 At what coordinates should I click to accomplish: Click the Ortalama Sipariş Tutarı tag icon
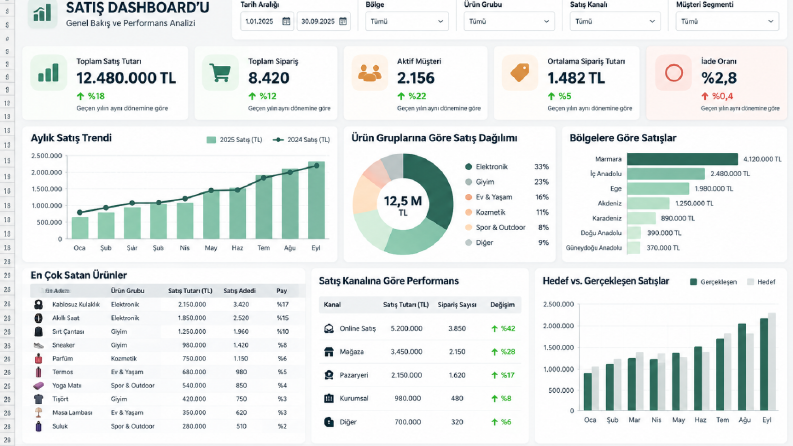pyautogui.click(x=520, y=73)
